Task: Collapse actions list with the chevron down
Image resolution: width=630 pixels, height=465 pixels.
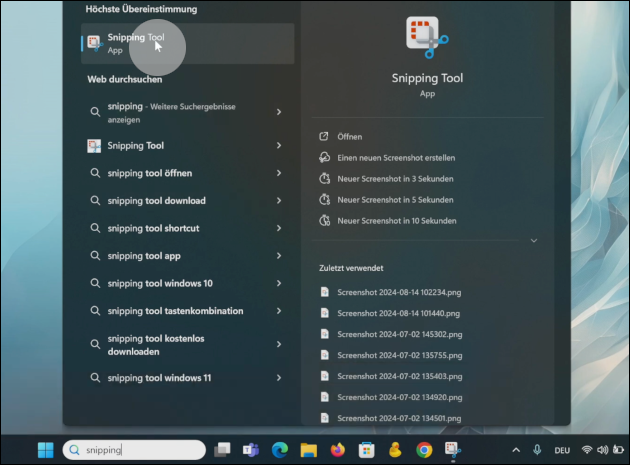Action: pos(534,241)
